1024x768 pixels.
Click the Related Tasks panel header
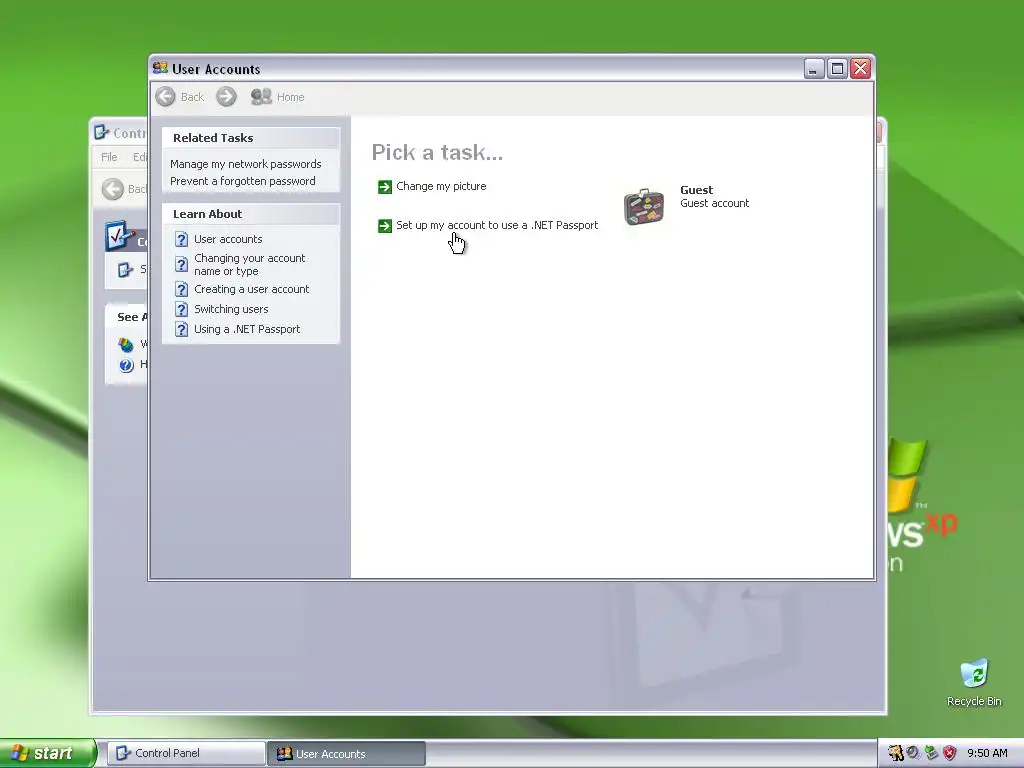coord(251,138)
